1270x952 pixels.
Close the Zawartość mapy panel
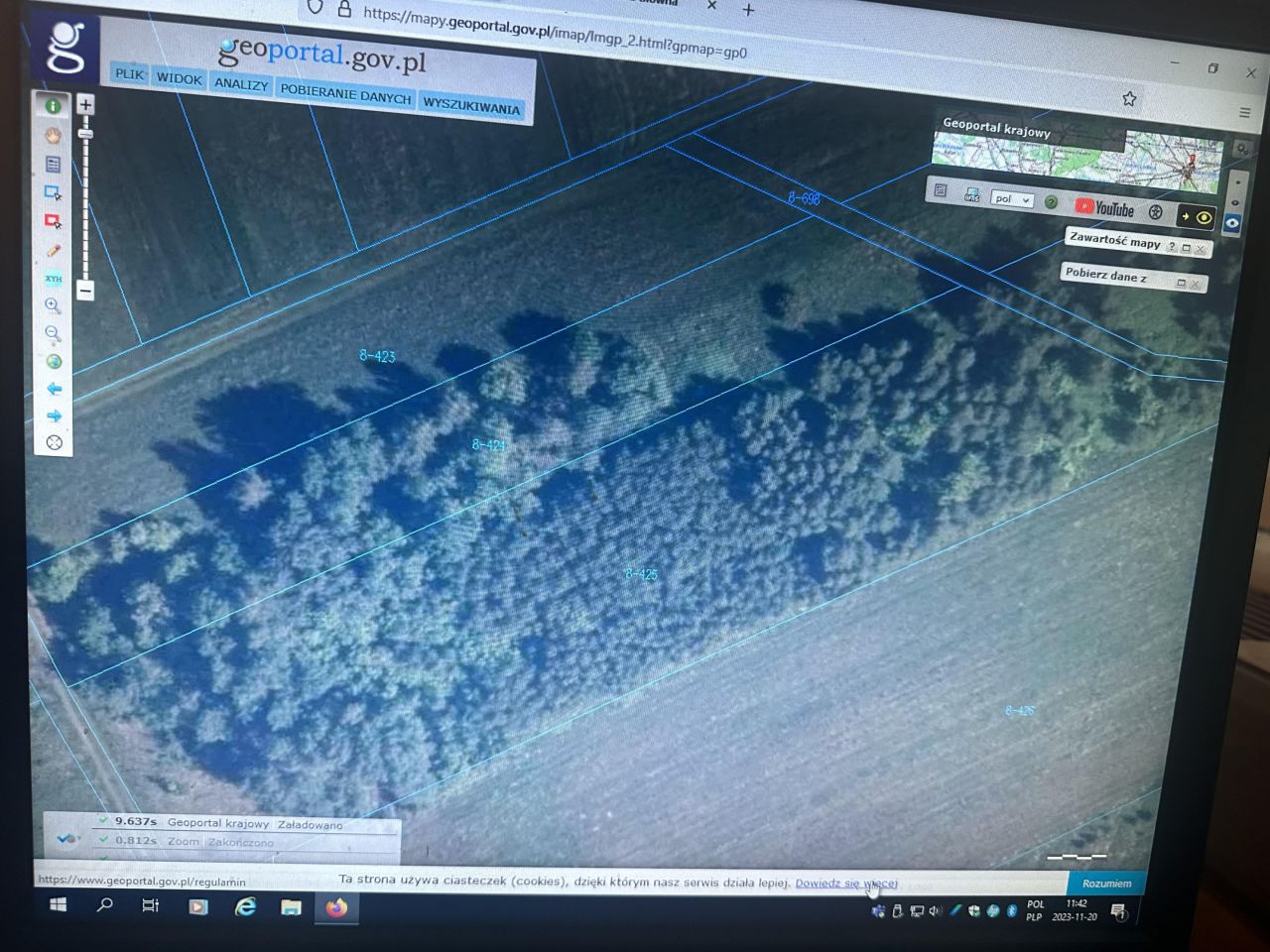(1200, 249)
